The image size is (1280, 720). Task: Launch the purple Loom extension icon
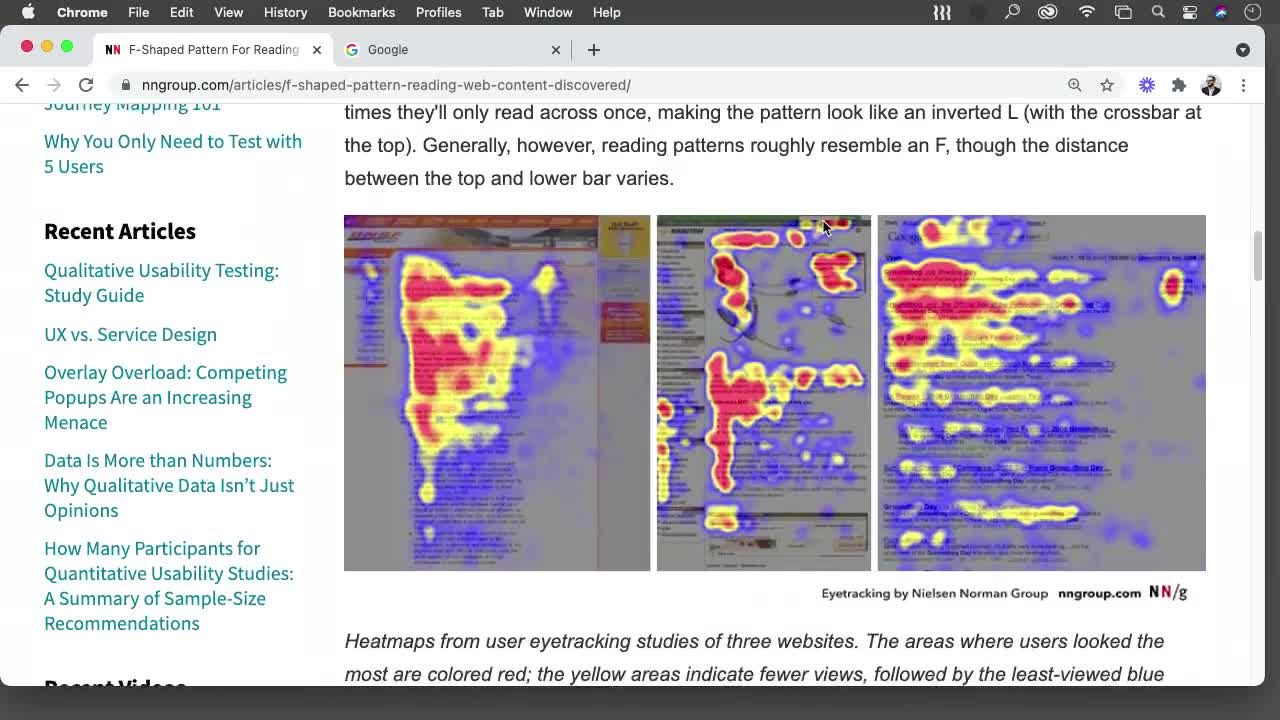(x=1147, y=85)
